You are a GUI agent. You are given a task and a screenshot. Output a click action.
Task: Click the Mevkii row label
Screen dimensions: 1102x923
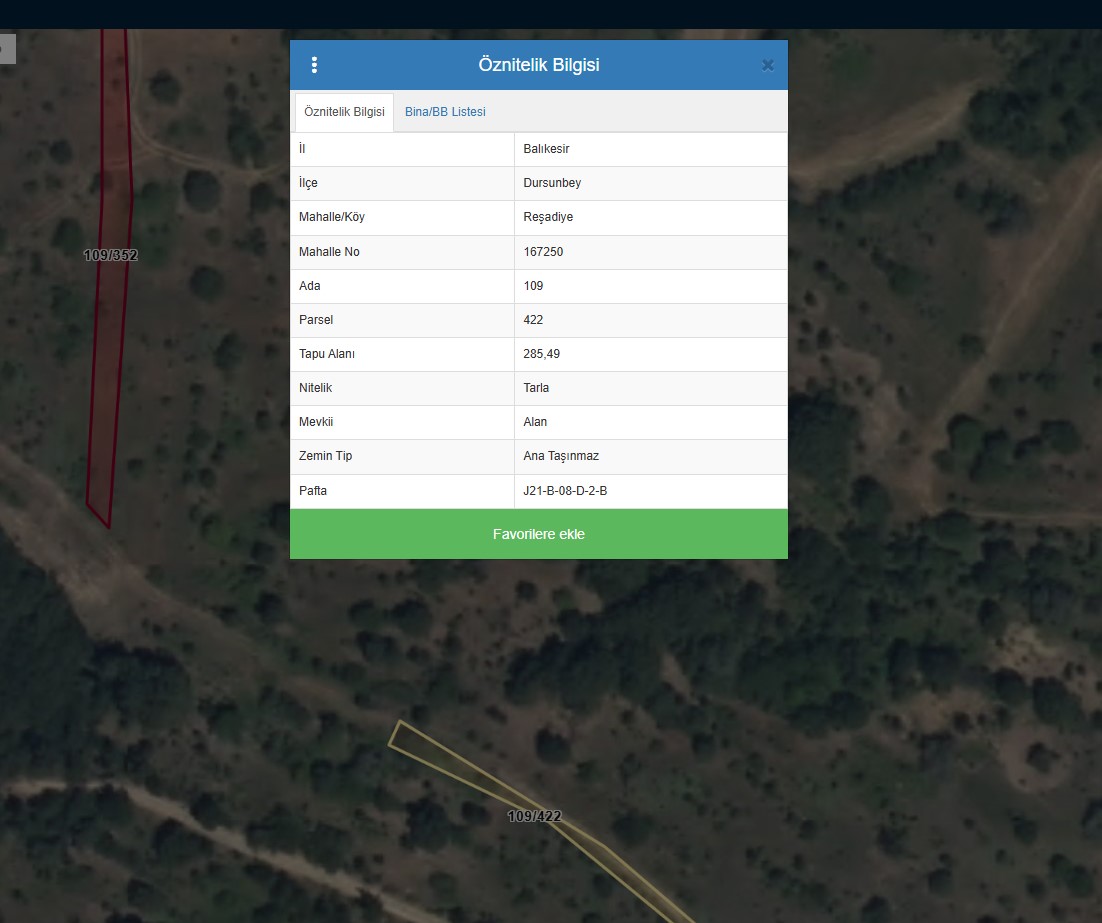point(315,422)
